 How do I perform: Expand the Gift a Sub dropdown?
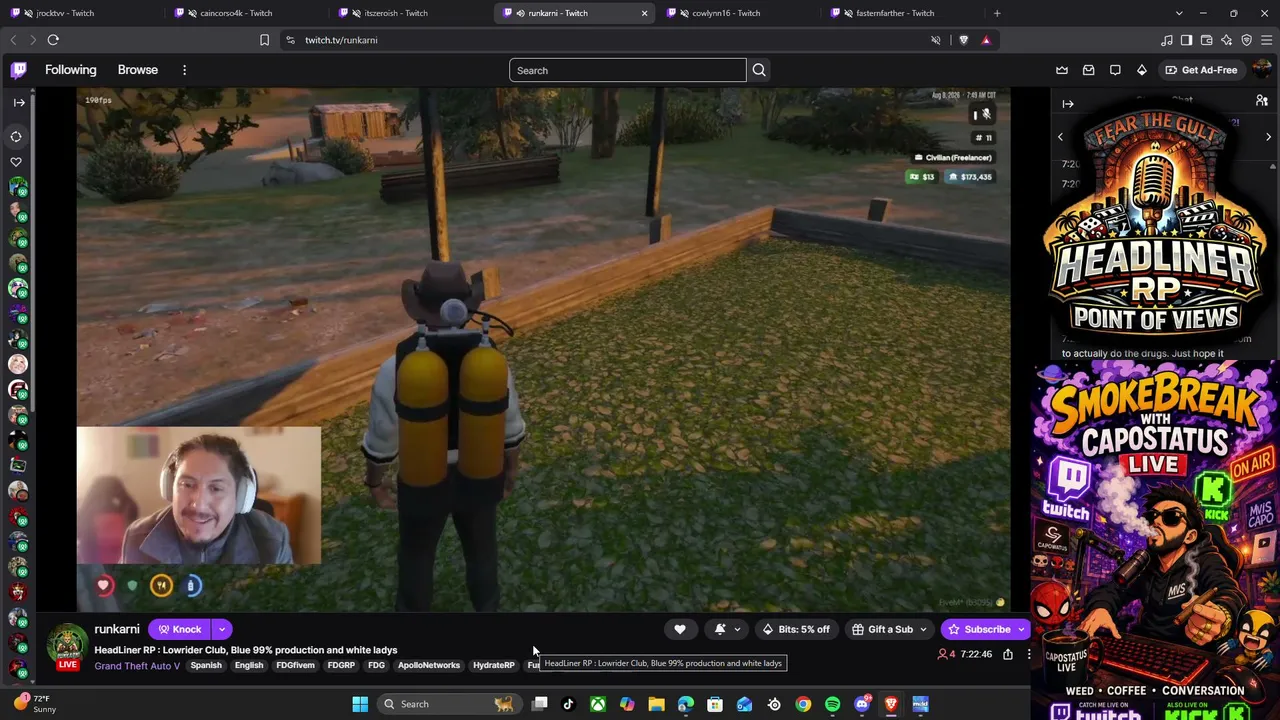923,629
